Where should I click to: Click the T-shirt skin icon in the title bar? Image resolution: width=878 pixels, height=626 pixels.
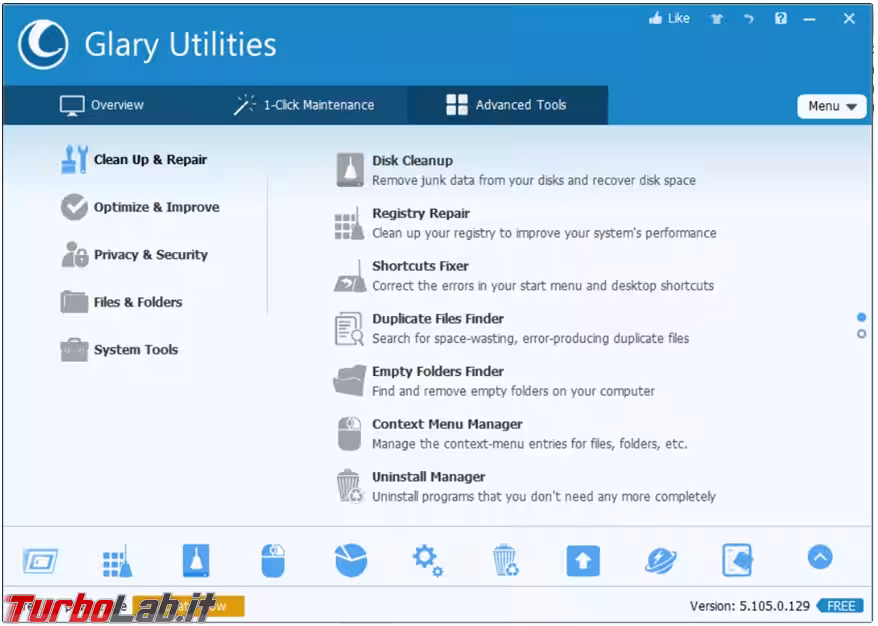coord(716,19)
